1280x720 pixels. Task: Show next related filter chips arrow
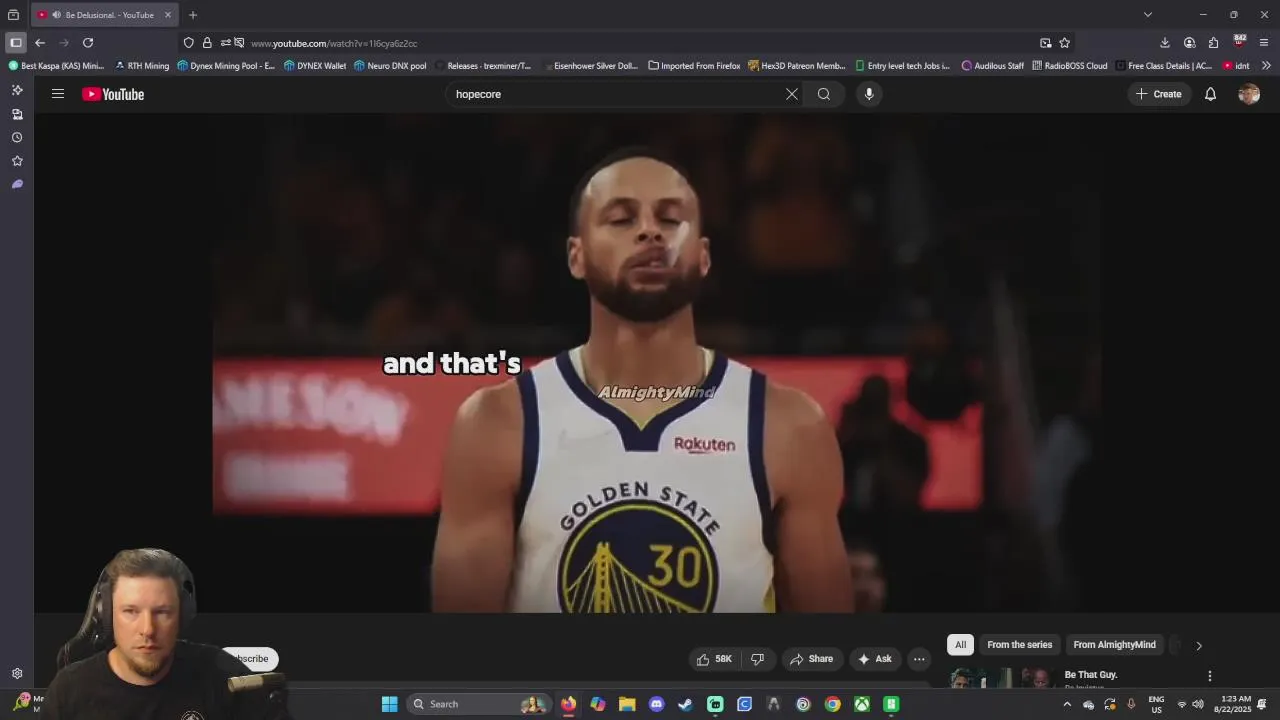tap(1199, 645)
